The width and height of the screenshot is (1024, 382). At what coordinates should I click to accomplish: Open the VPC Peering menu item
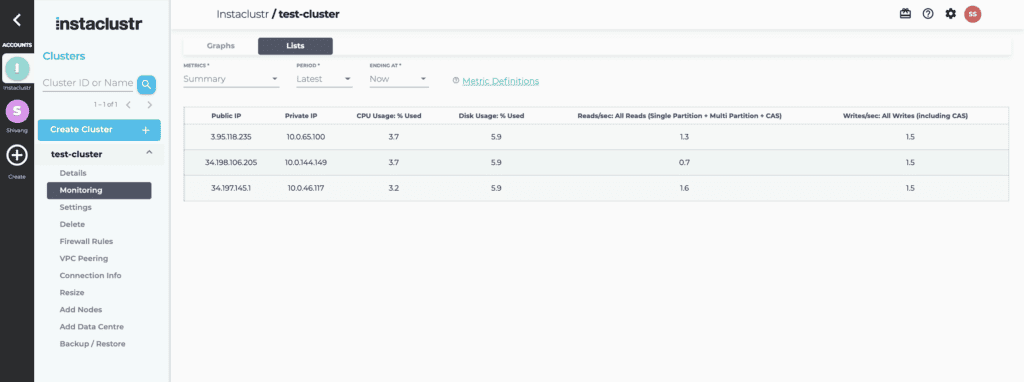pyautogui.click(x=84, y=259)
